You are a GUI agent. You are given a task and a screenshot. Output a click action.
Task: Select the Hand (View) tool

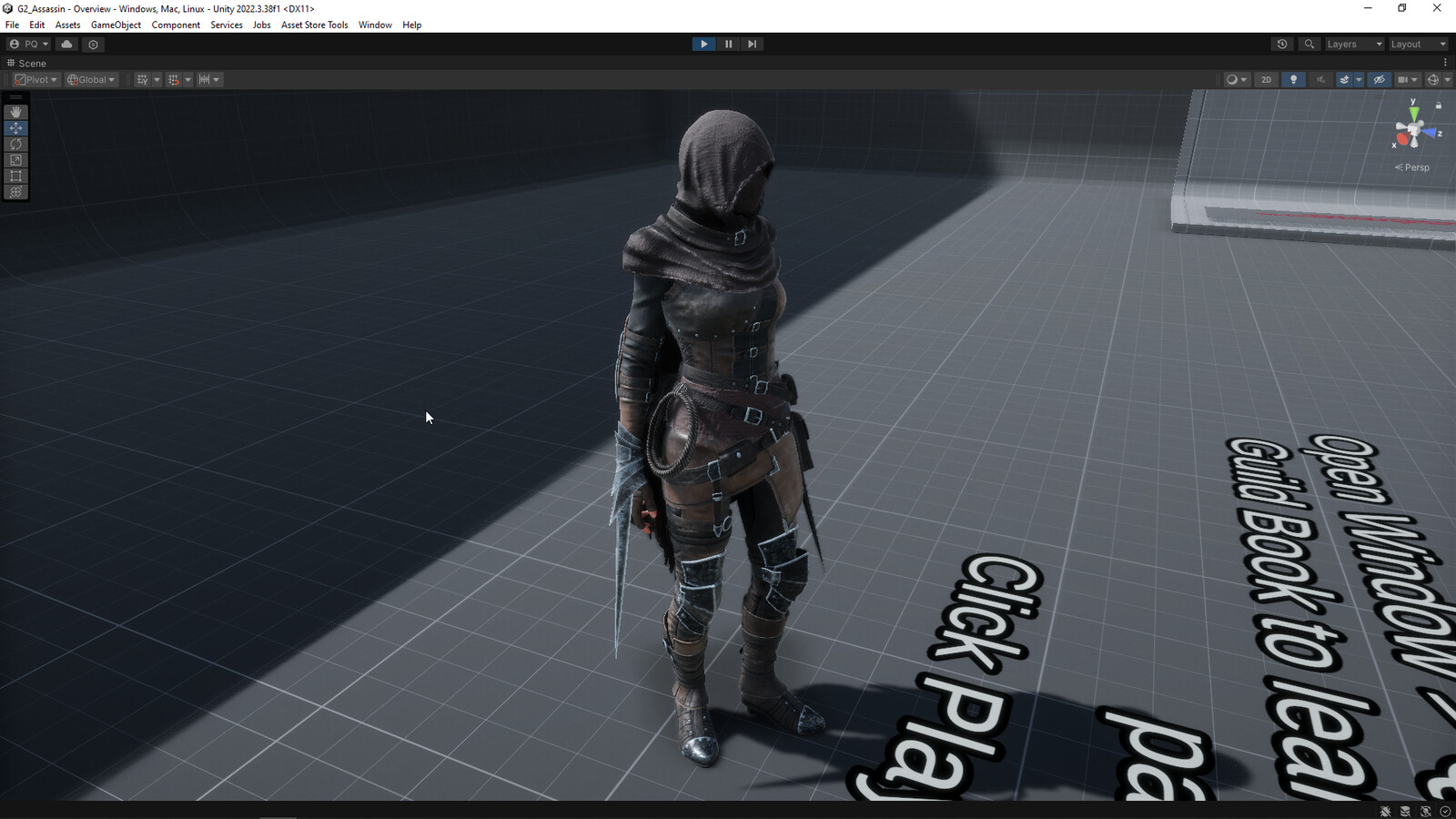[15, 112]
